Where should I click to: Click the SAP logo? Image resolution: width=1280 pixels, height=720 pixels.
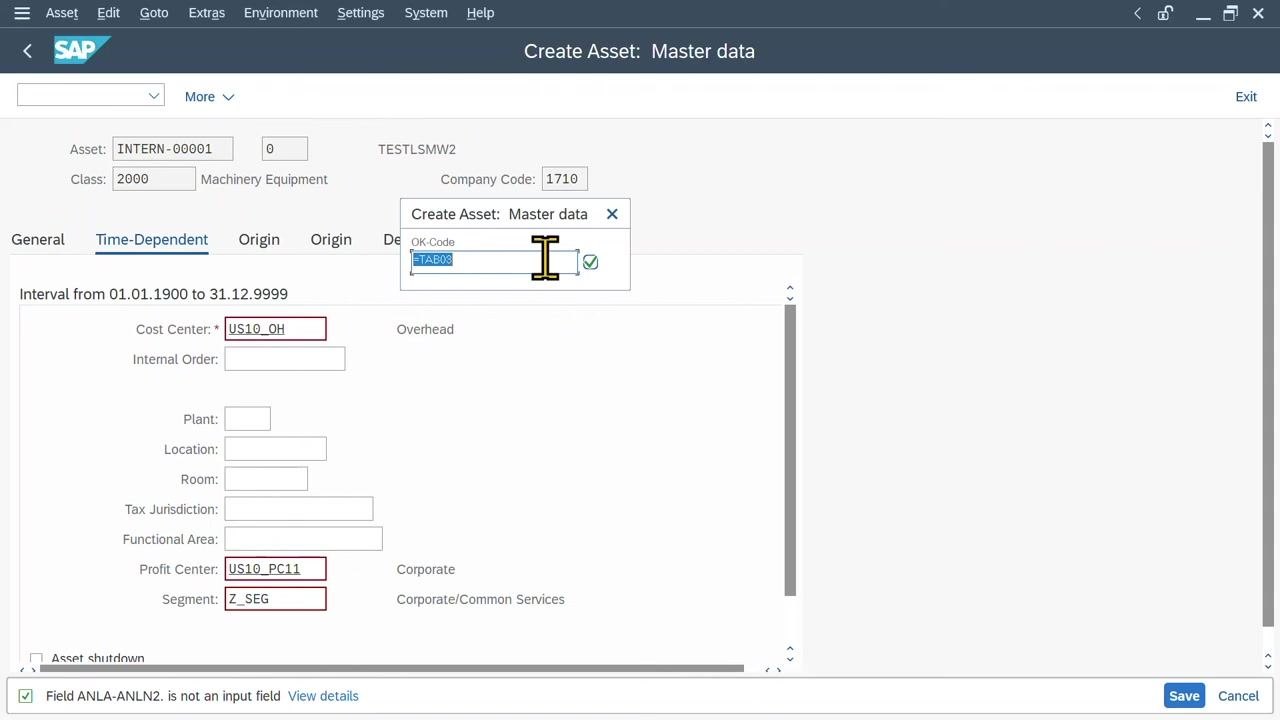point(81,50)
